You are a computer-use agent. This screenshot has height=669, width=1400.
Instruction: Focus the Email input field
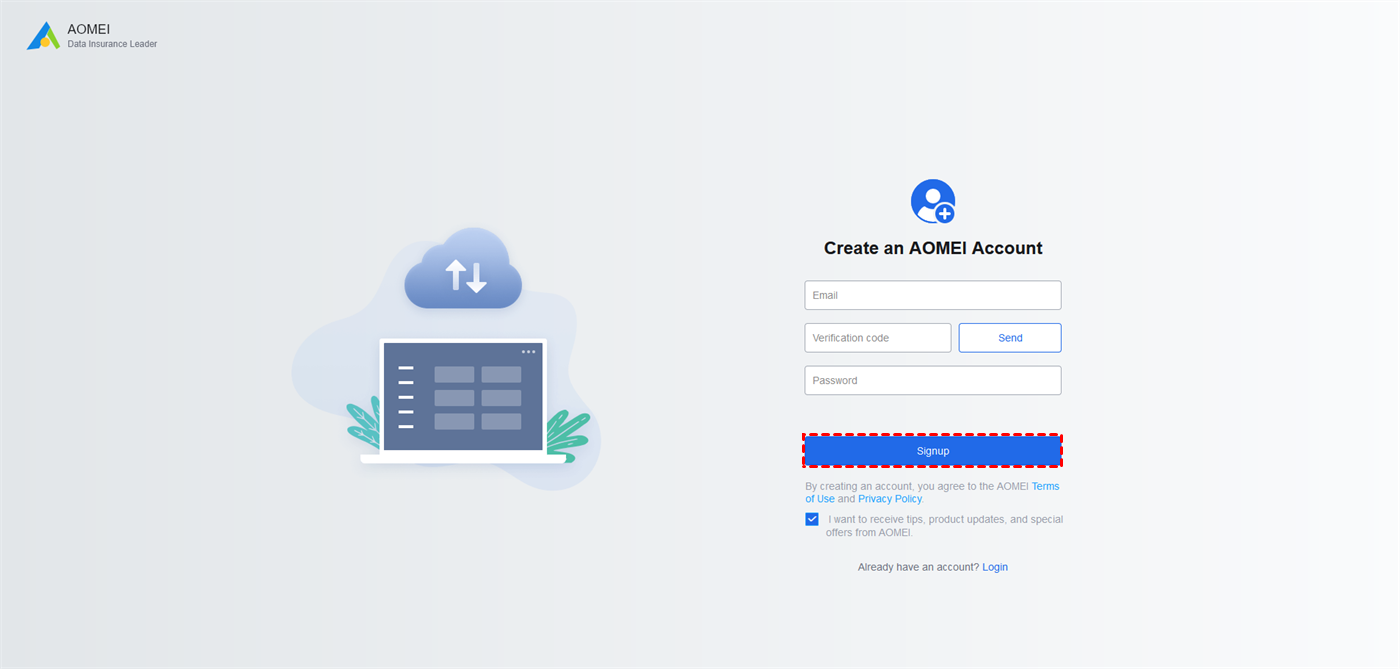933,295
